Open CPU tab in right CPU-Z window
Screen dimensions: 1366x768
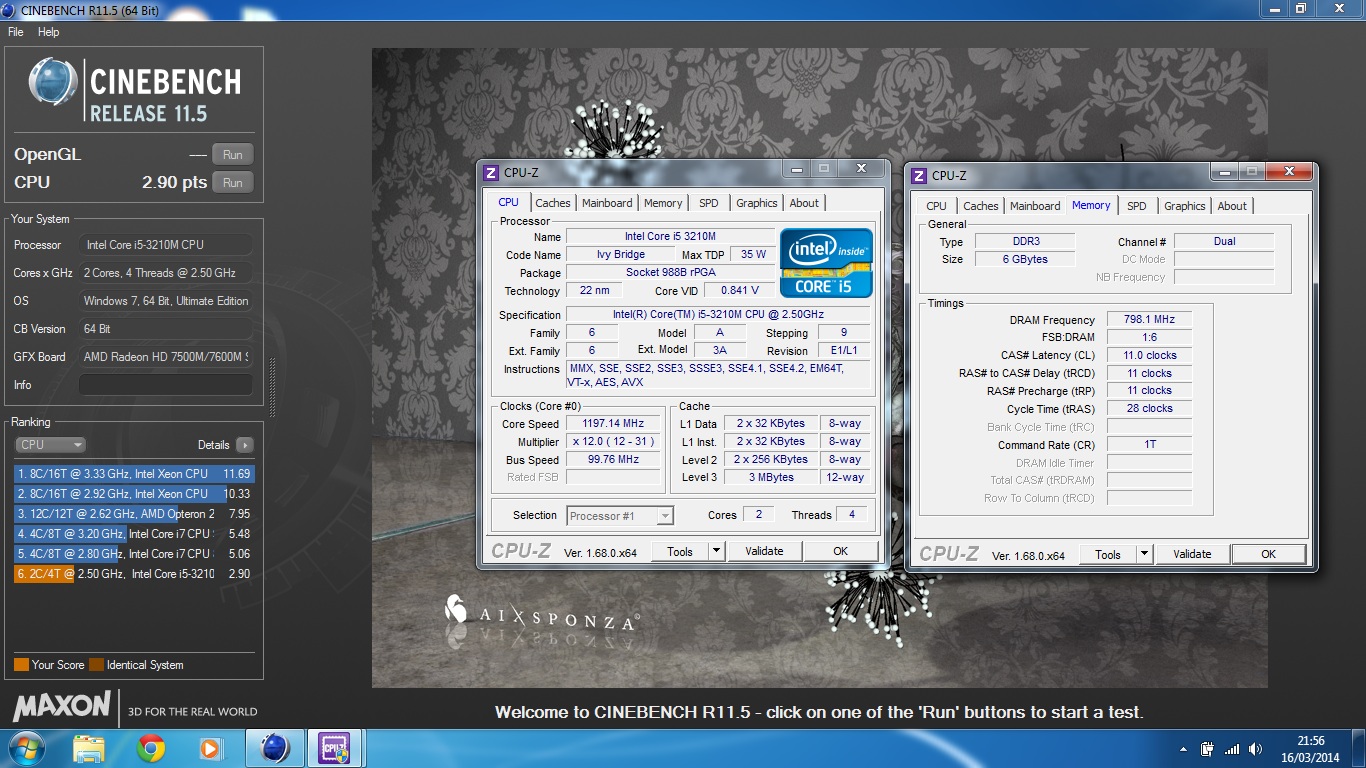coord(937,206)
